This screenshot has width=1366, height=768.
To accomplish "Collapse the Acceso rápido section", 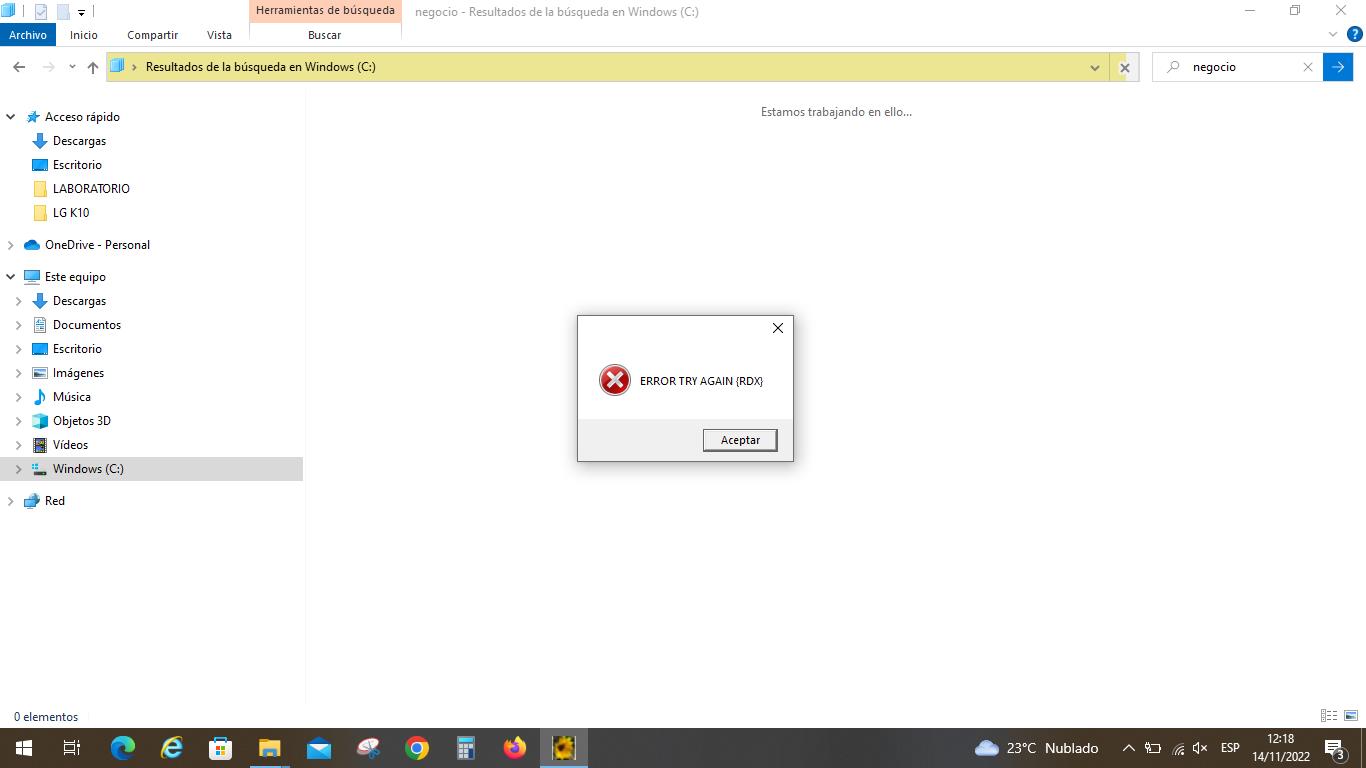I will [x=11, y=117].
